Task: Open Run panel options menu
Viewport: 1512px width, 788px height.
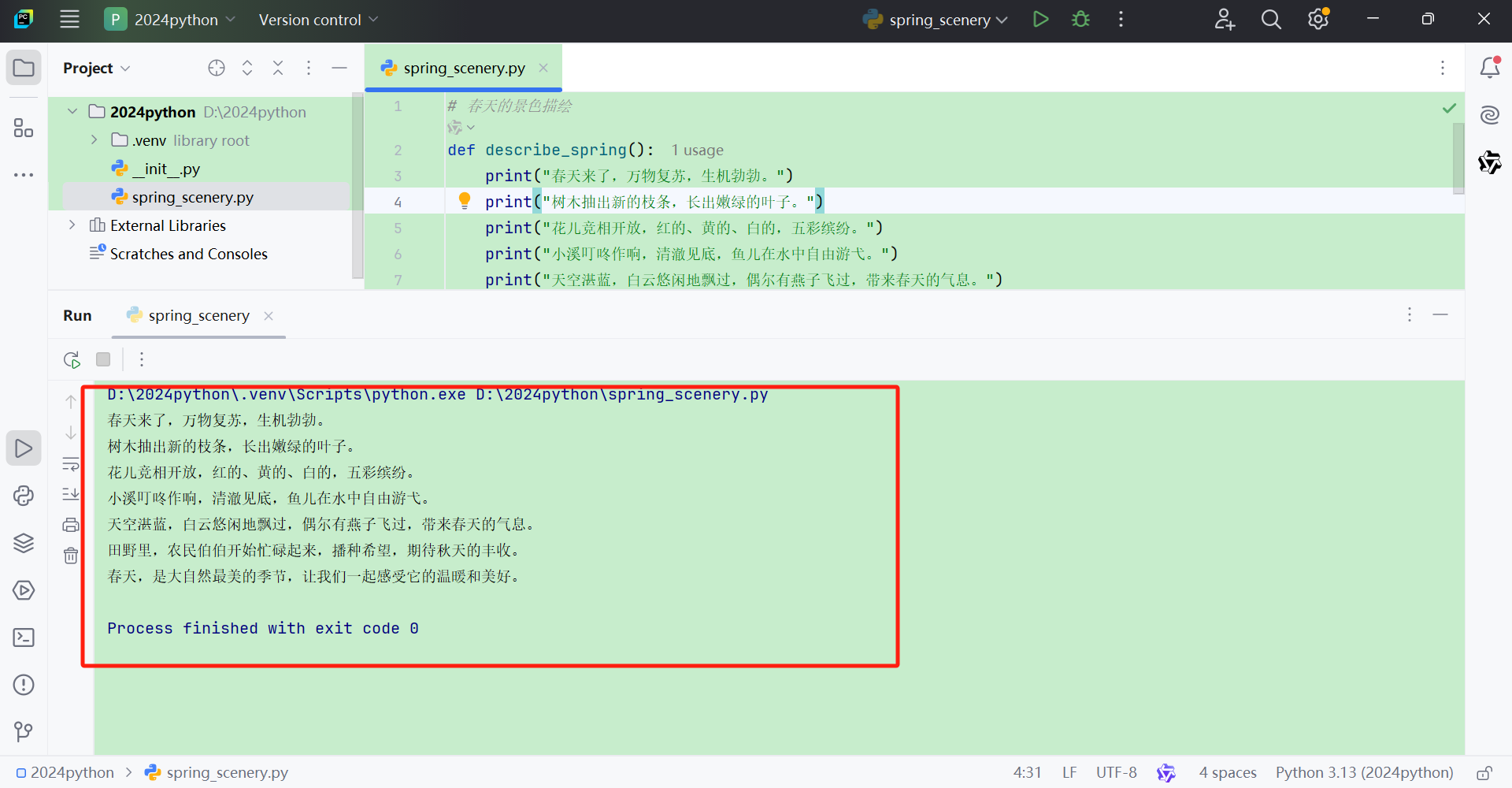Action: (1410, 314)
